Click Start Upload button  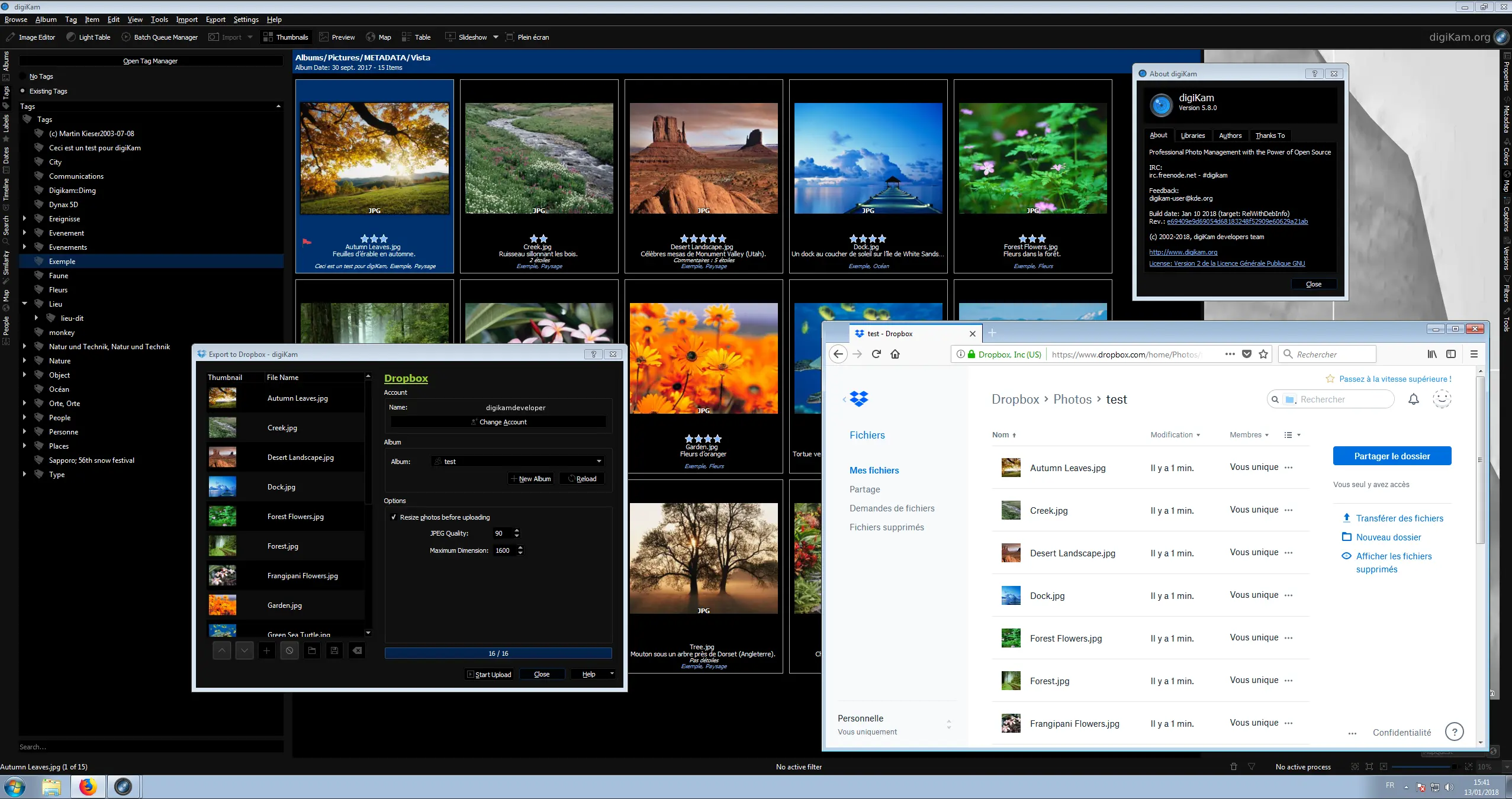[489, 674]
